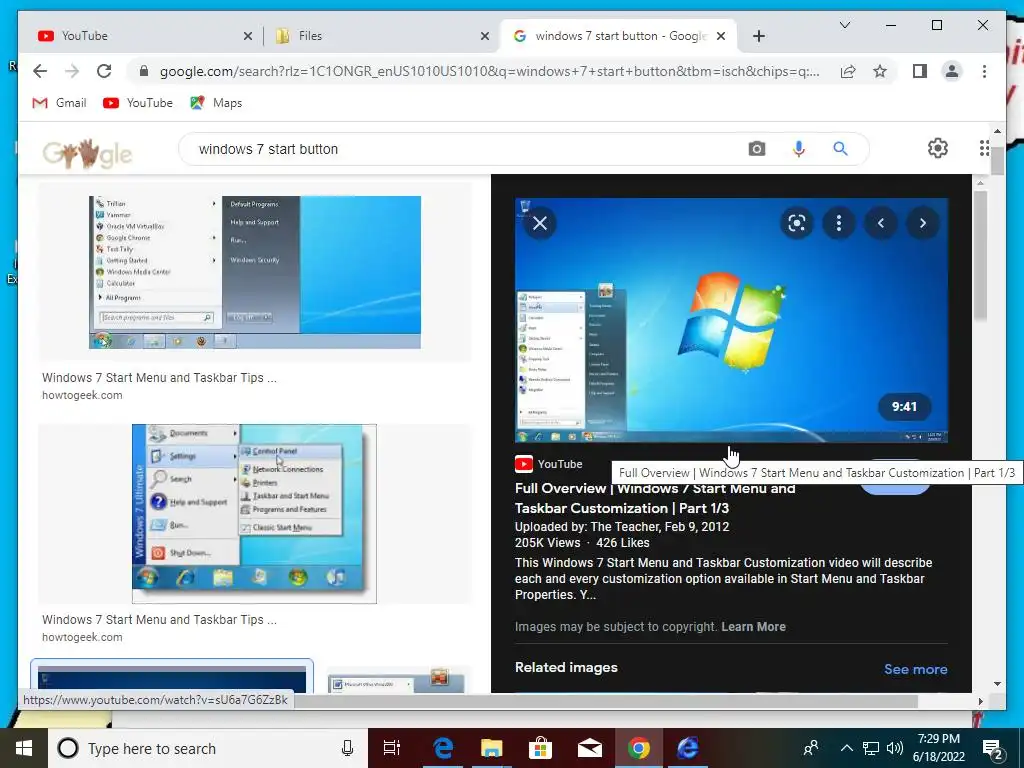1024x768 pixels.
Task: Open the volume control tray icon
Action: click(x=895, y=748)
